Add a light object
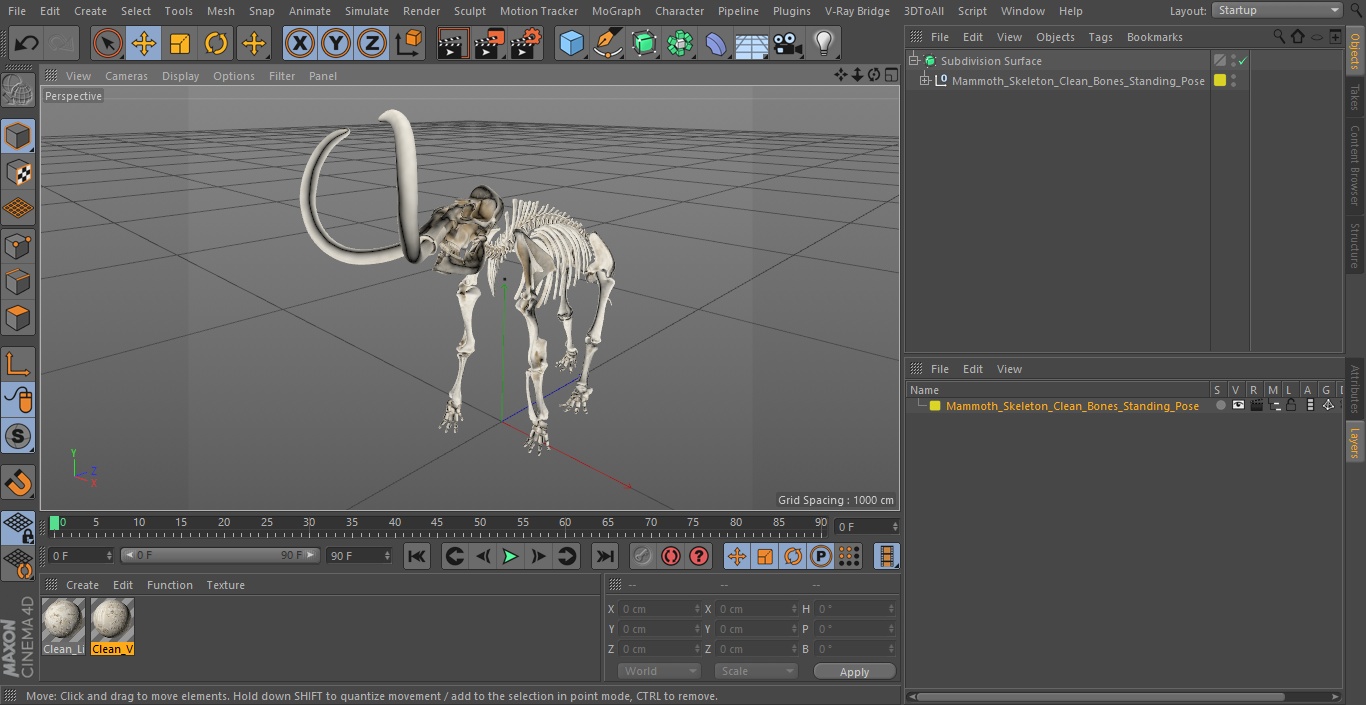This screenshot has height=705, width=1366. 824,43
